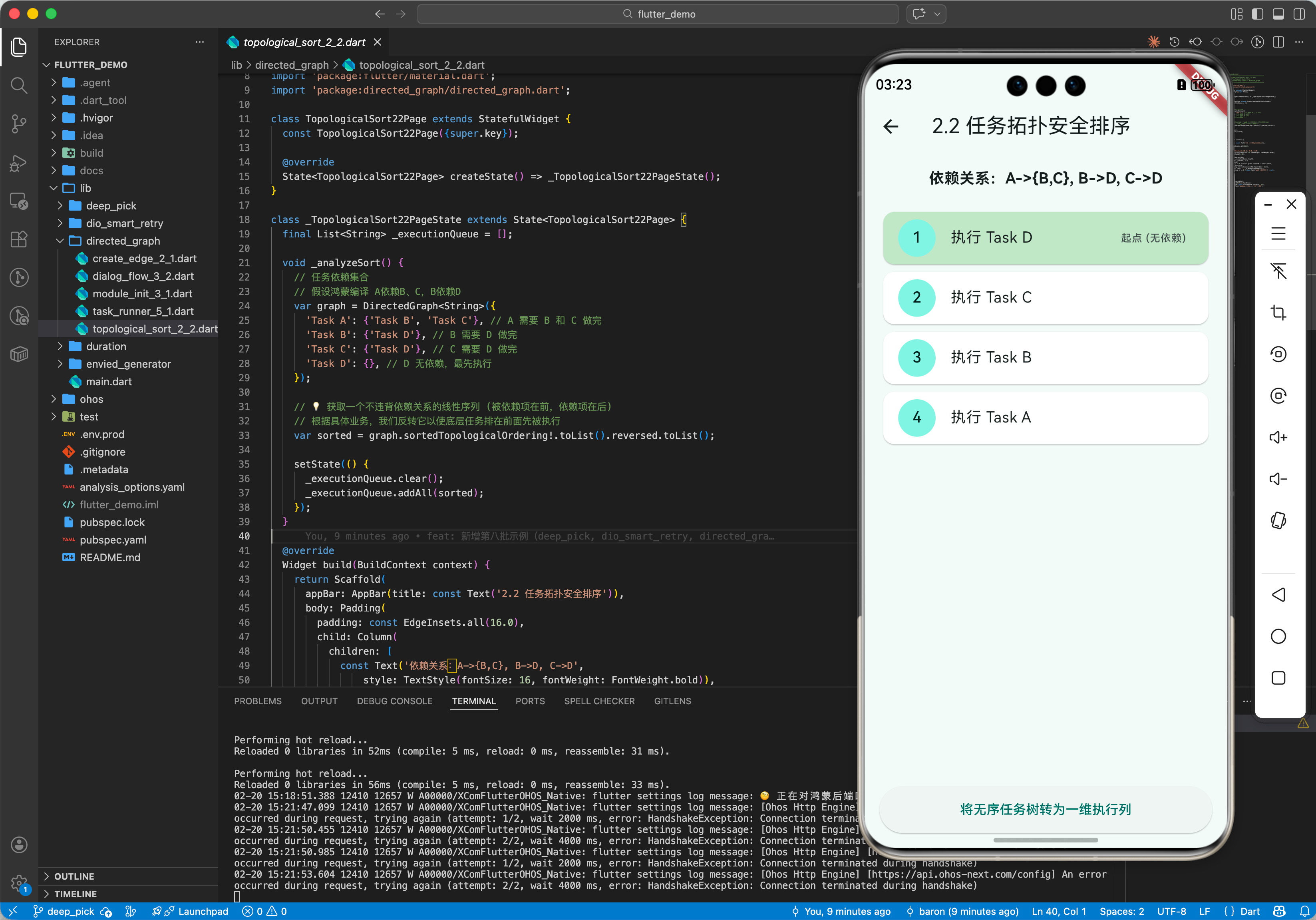Switch to PROBLEMS panel tab
The height and width of the screenshot is (920, 1316).
(257, 701)
